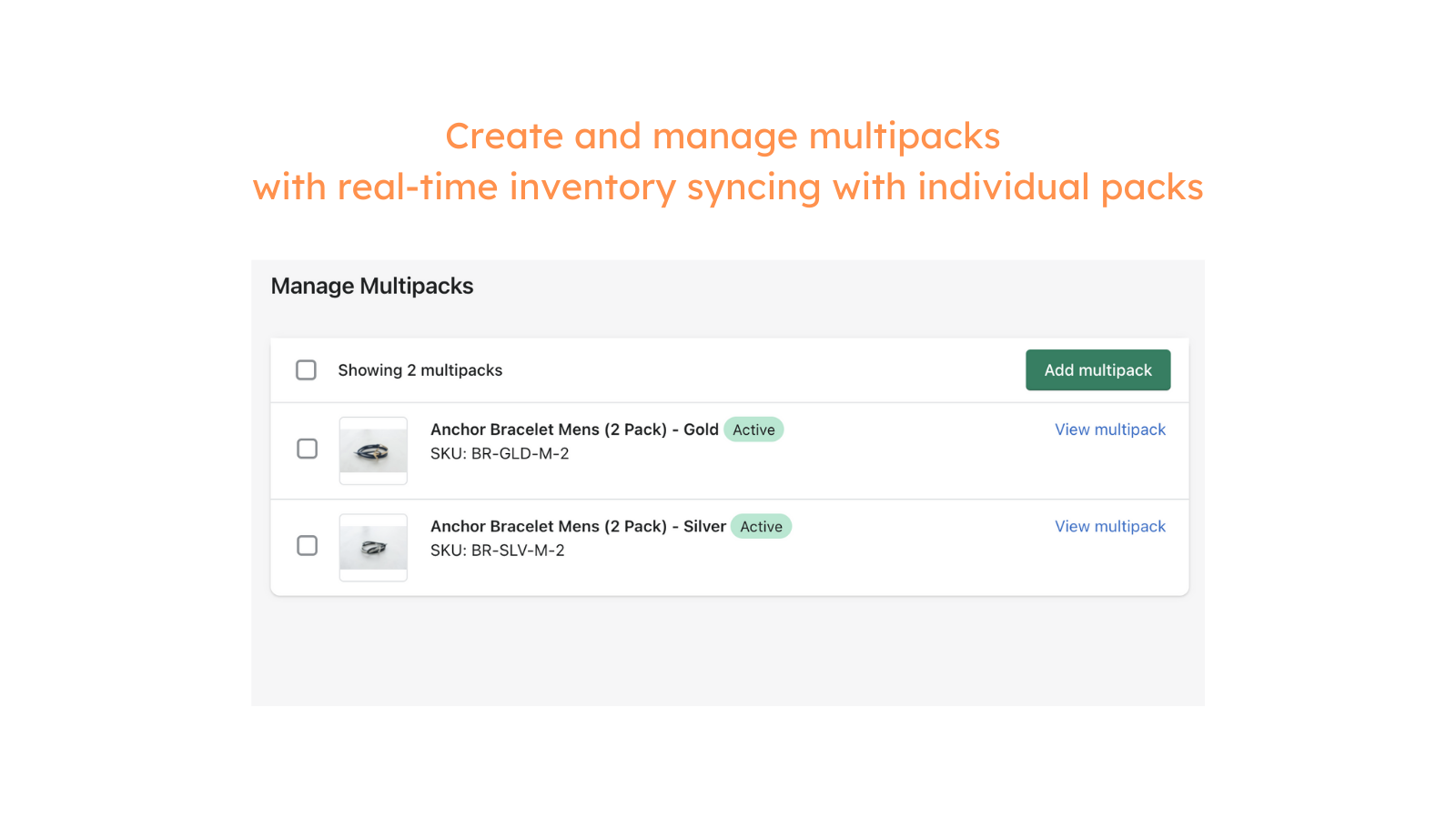Click the Gold bracelet product thumbnail

372,450
